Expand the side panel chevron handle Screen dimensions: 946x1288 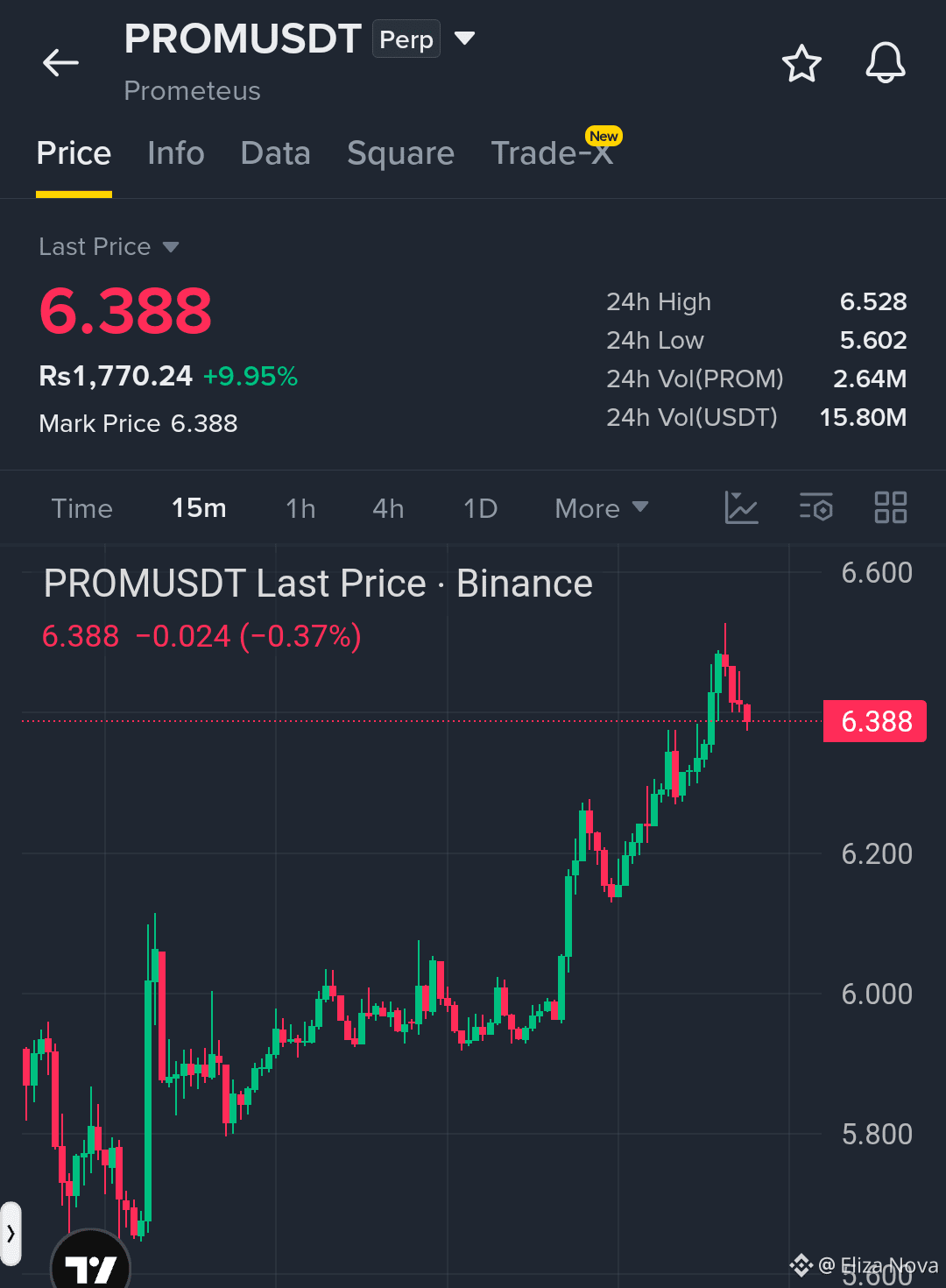click(11, 1234)
